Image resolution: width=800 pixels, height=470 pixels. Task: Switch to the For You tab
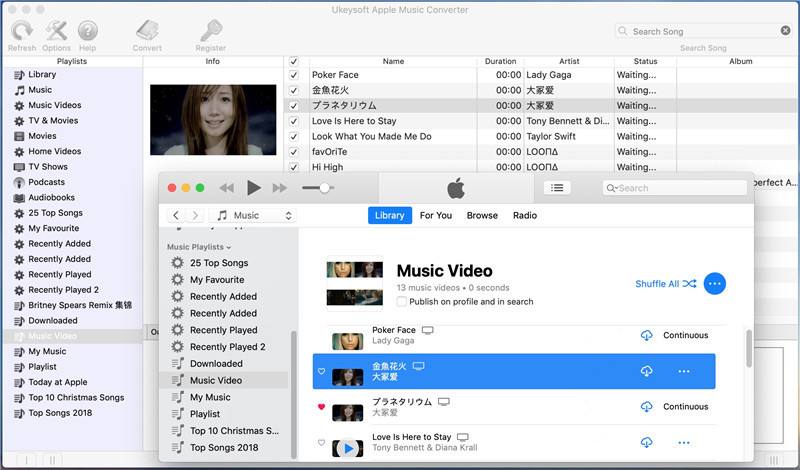[436, 215]
